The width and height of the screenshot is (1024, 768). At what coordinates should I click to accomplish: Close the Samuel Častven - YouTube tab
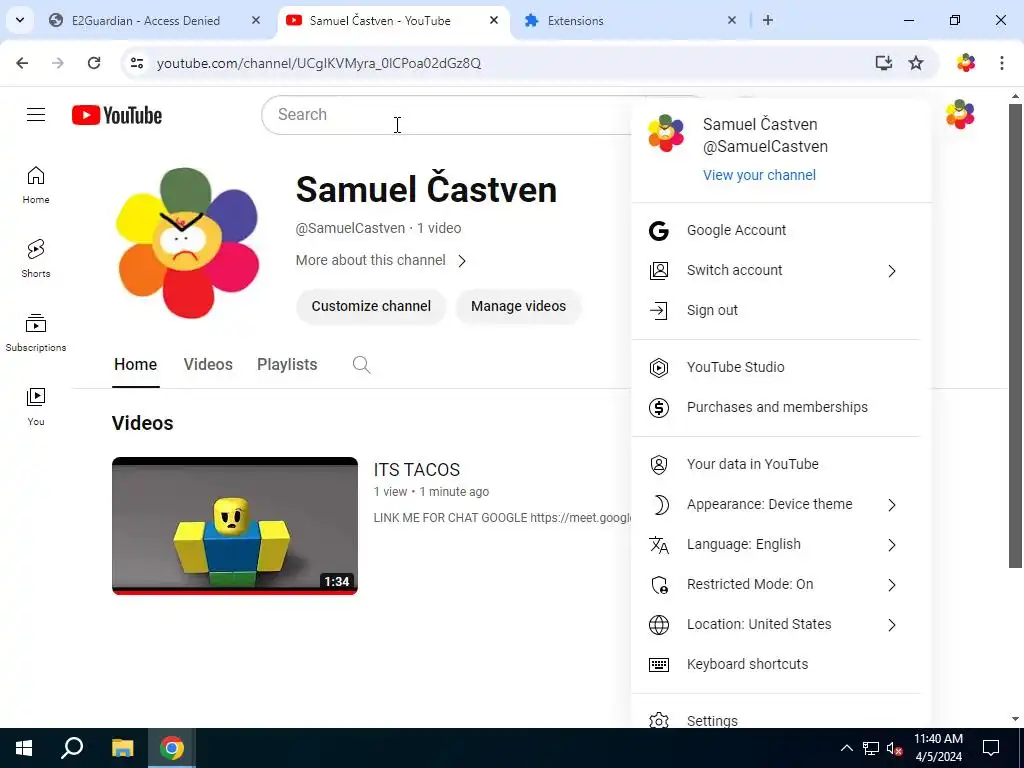[x=494, y=20]
